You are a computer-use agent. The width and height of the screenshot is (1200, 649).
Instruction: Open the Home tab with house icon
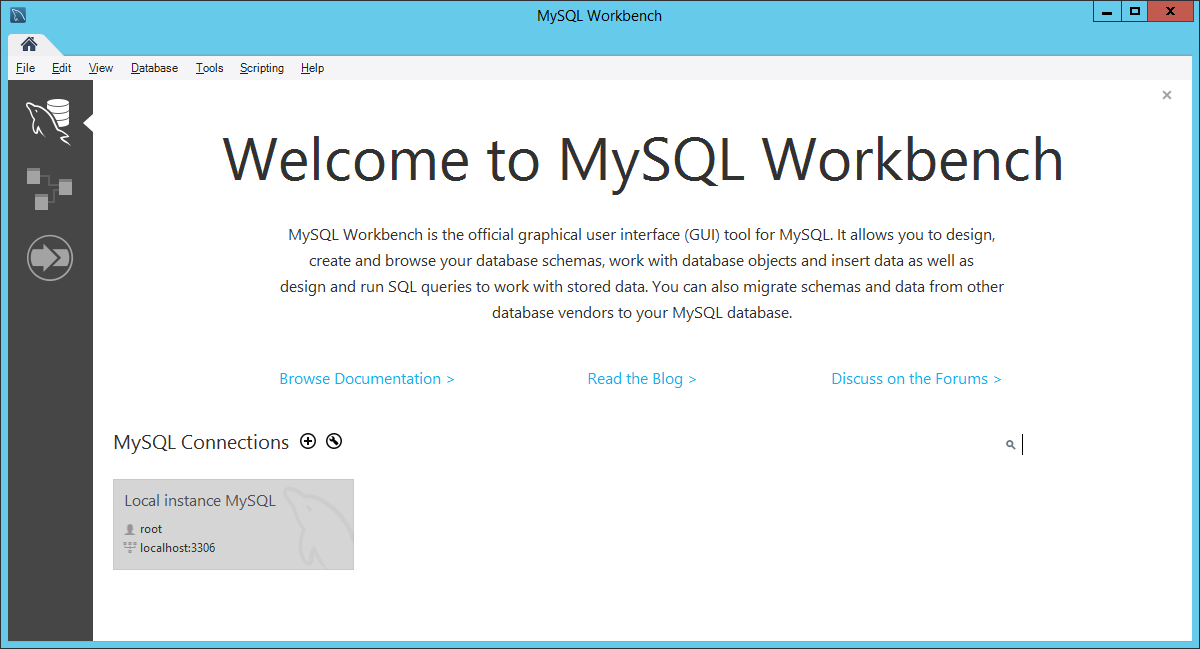coord(29,44)
